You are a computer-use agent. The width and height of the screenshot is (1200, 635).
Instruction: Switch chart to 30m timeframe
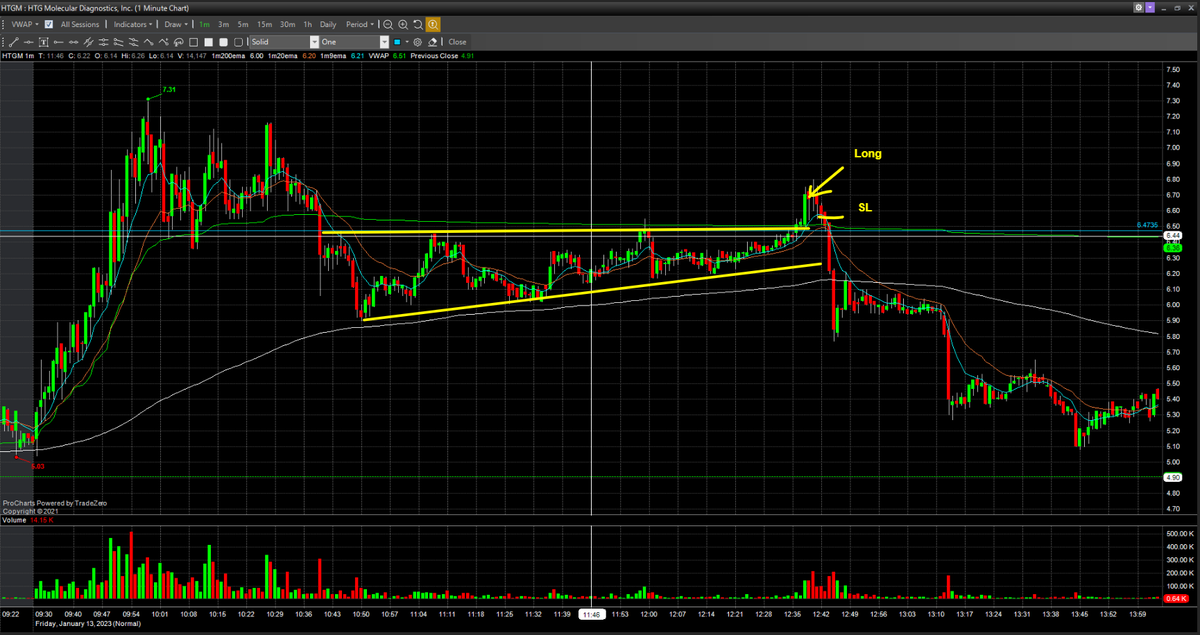click(x=287, y=23)
